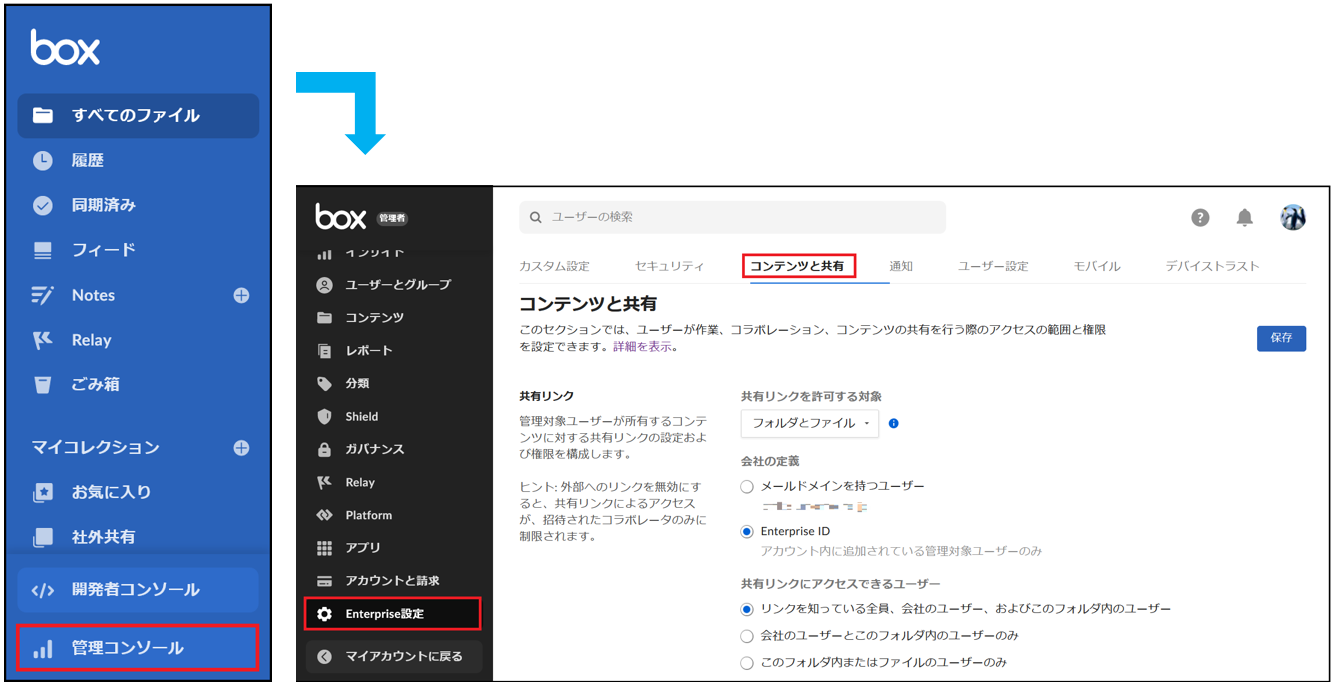Screen dimensions: 1335x687
Task: Click the 管理コンソール label in blue sidebar
Action: pyautogui.click(x=127, y=649)
